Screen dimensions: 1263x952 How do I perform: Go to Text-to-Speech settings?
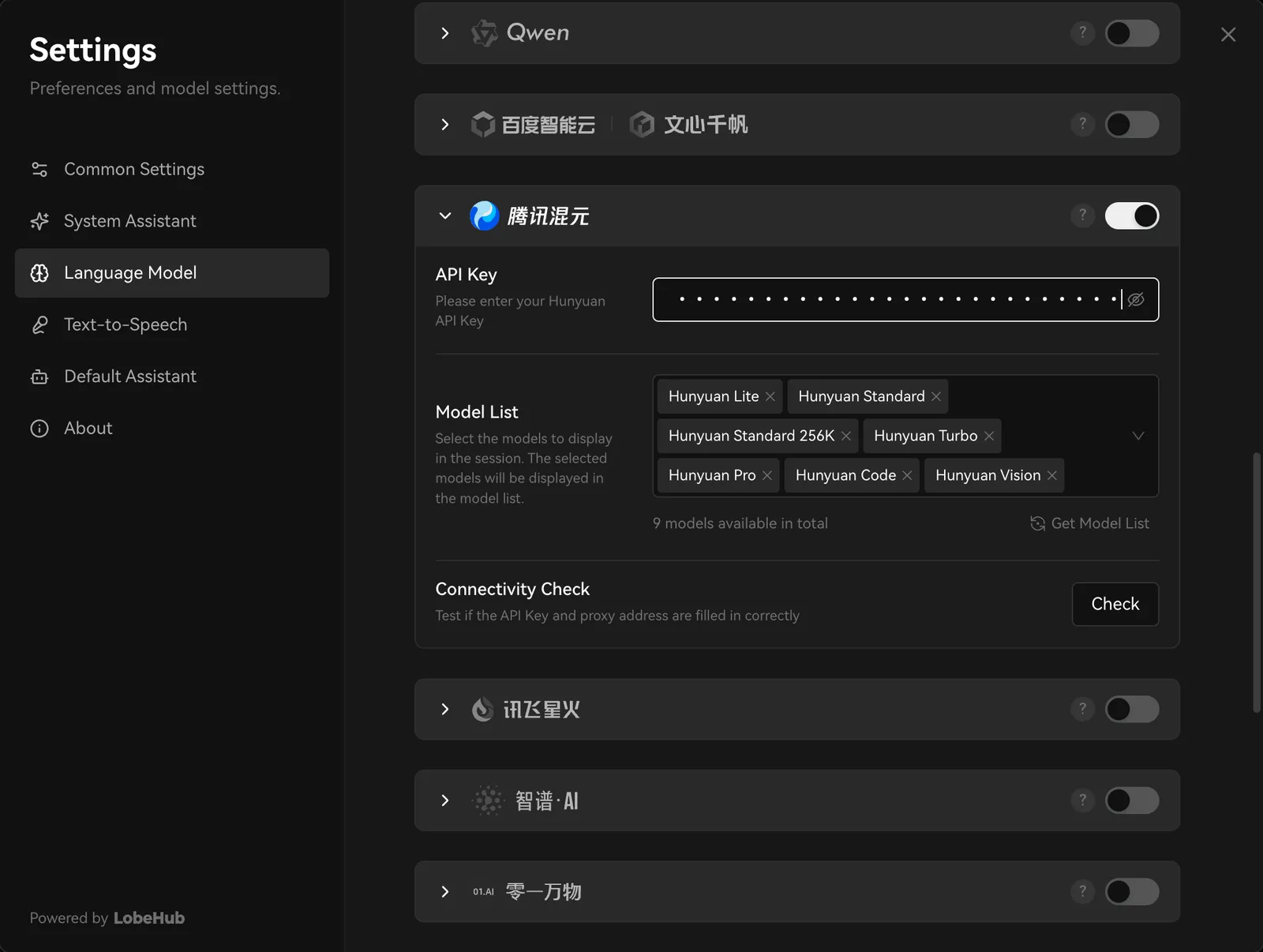tap(126, 324)
